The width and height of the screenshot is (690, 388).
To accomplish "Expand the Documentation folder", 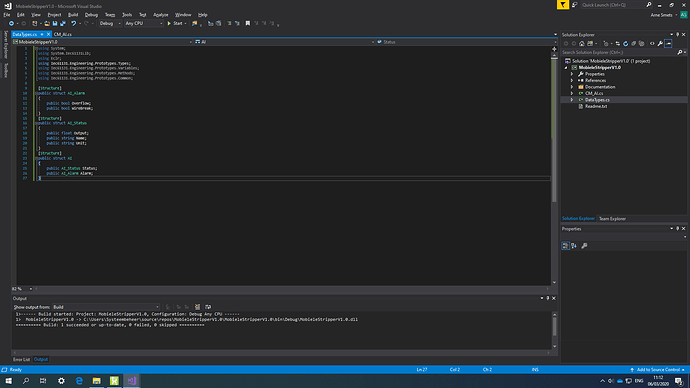I will [x=572, y=87].
